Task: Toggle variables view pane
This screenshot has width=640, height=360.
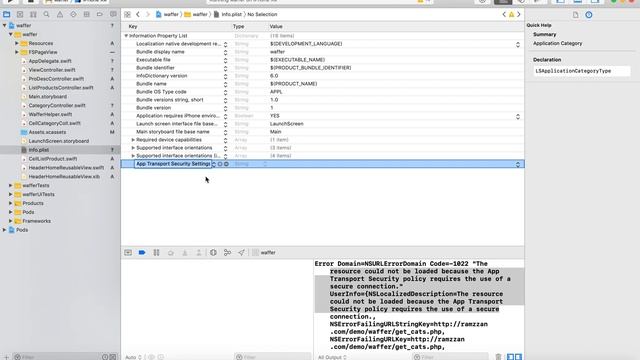Action: coord(510,357)
